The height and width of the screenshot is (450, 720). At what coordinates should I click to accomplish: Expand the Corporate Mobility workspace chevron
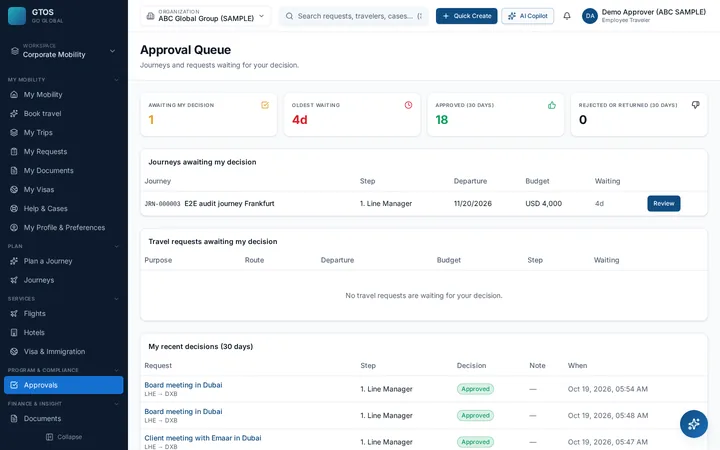112,51
